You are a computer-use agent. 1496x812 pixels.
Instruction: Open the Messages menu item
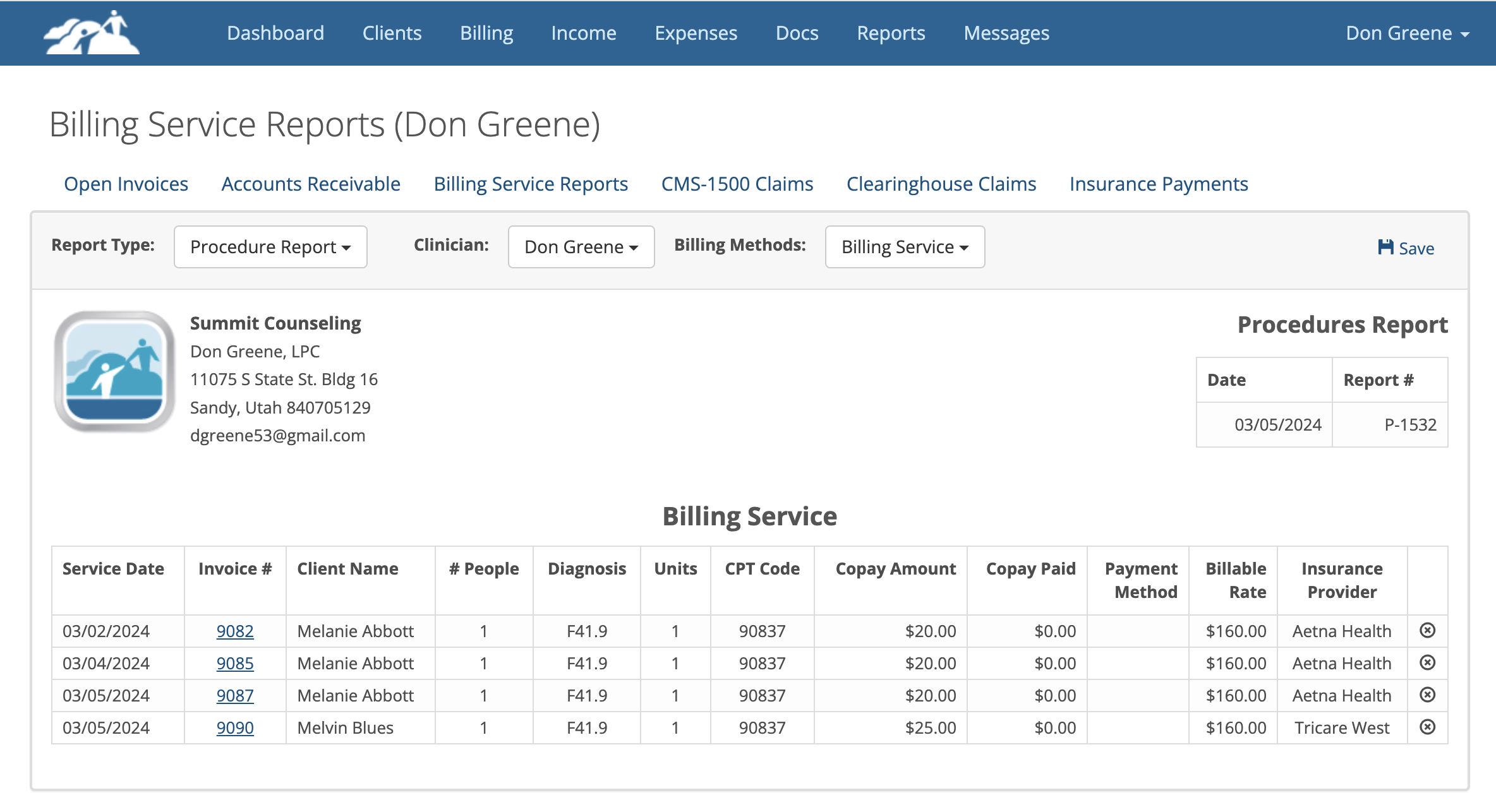point(1006,33)
